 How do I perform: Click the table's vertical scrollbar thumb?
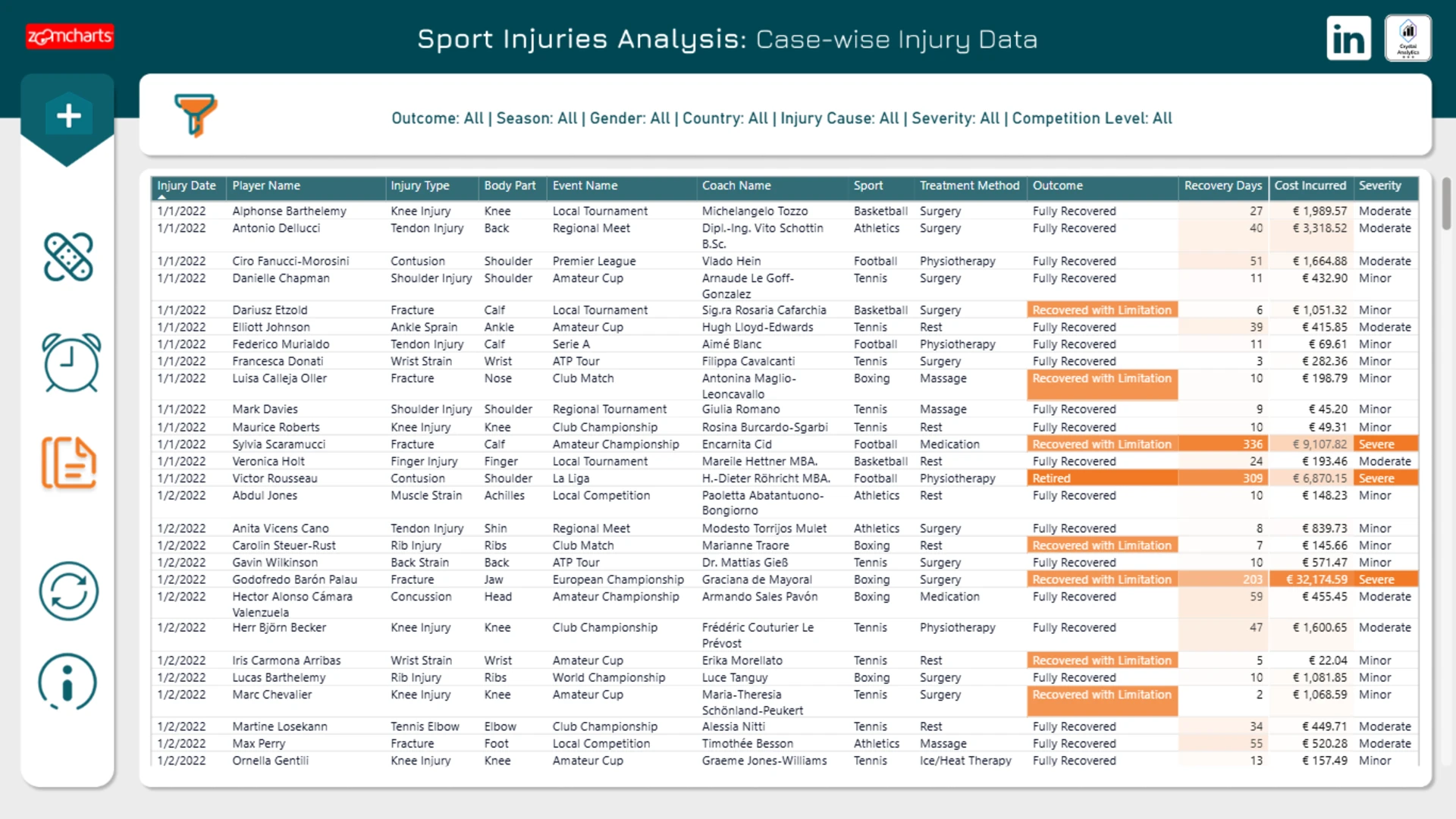(x=1446, y=204)
